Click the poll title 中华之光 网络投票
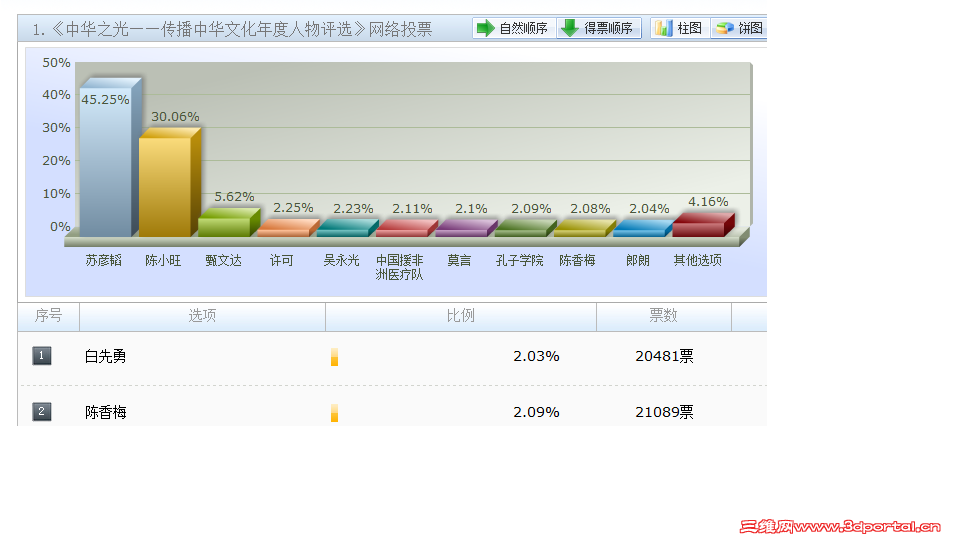This screenshot has height=540, width=960. [x=233, y=29]
